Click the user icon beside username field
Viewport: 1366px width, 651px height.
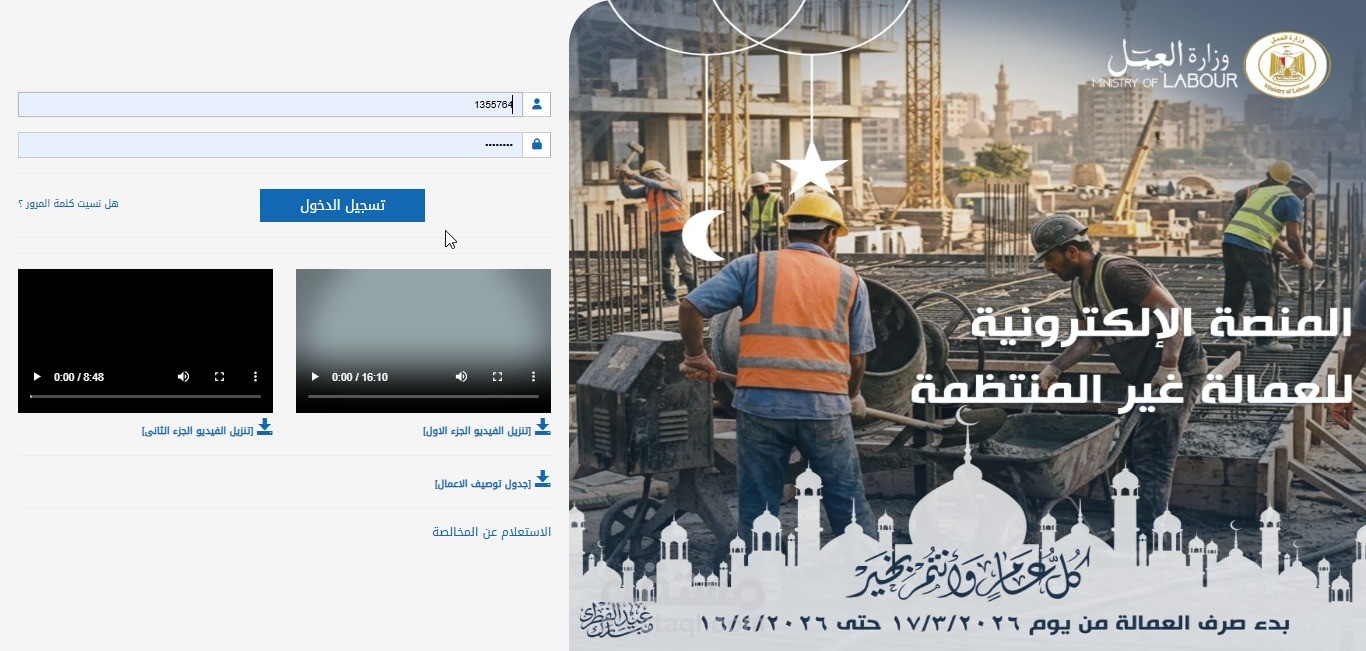[x=537, y=104]
